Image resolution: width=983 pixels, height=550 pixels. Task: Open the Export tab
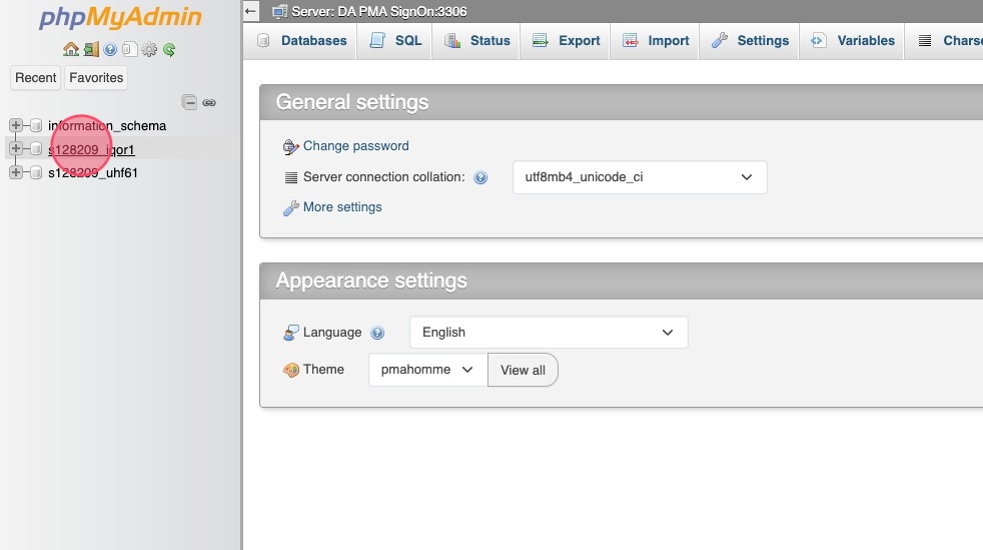[x=566, y=41]
